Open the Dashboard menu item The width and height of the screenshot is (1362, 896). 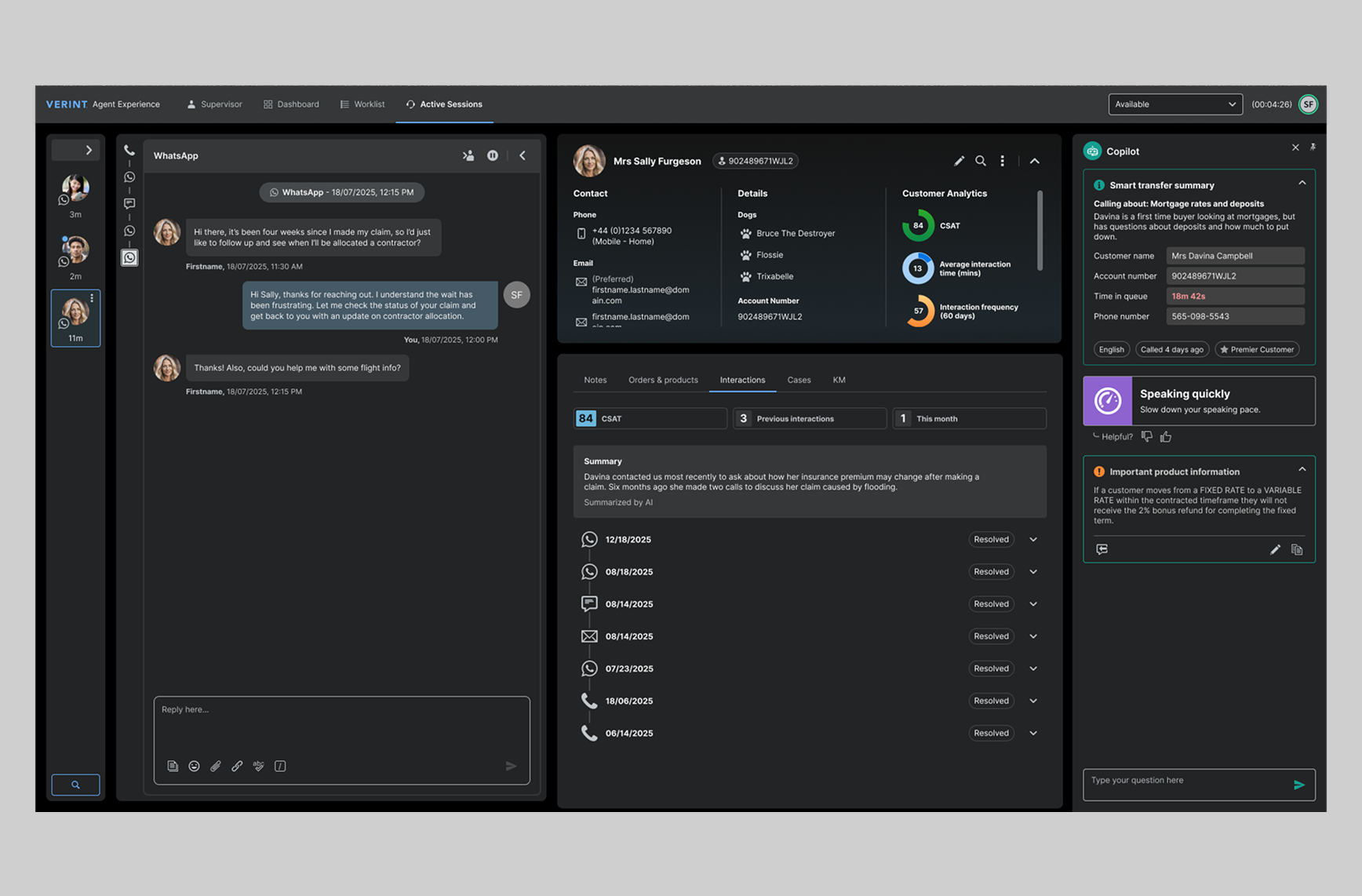click(291, 104)
